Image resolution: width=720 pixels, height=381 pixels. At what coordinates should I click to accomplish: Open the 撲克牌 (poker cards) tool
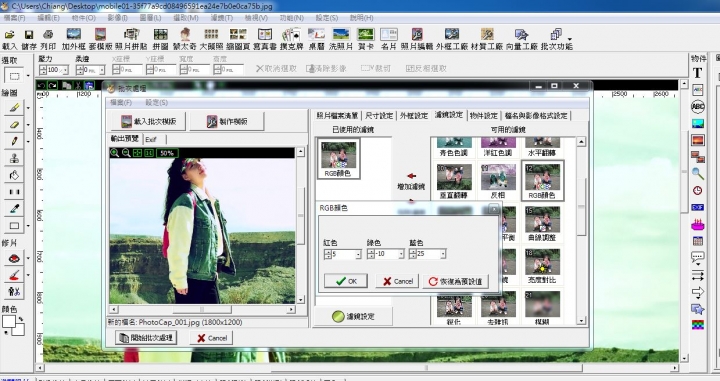pos(291,34)
